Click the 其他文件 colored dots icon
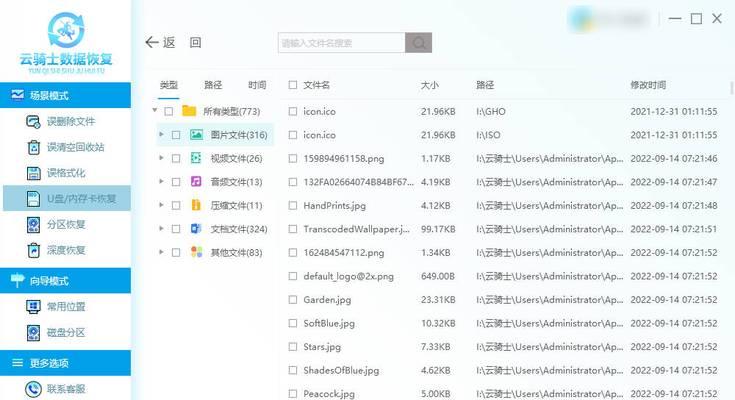 point(196,252)
